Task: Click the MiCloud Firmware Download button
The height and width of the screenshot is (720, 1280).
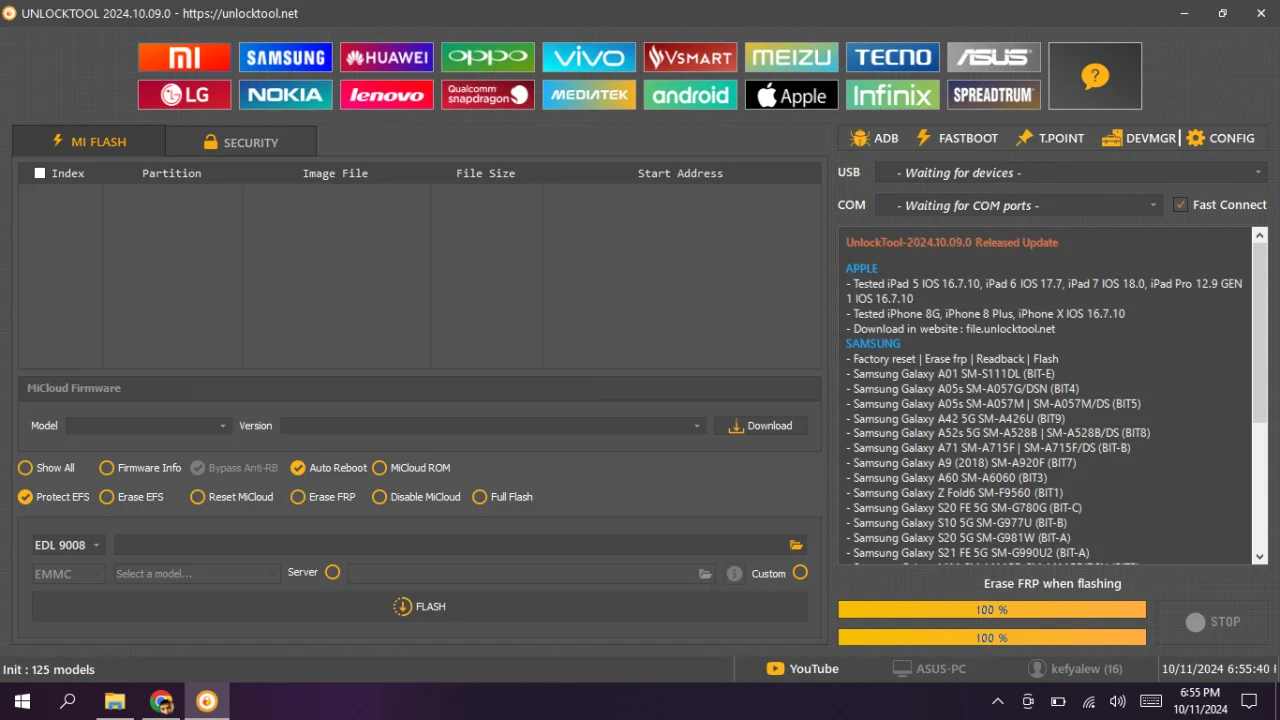Action: pyautogui.click(x=761, y=426)
